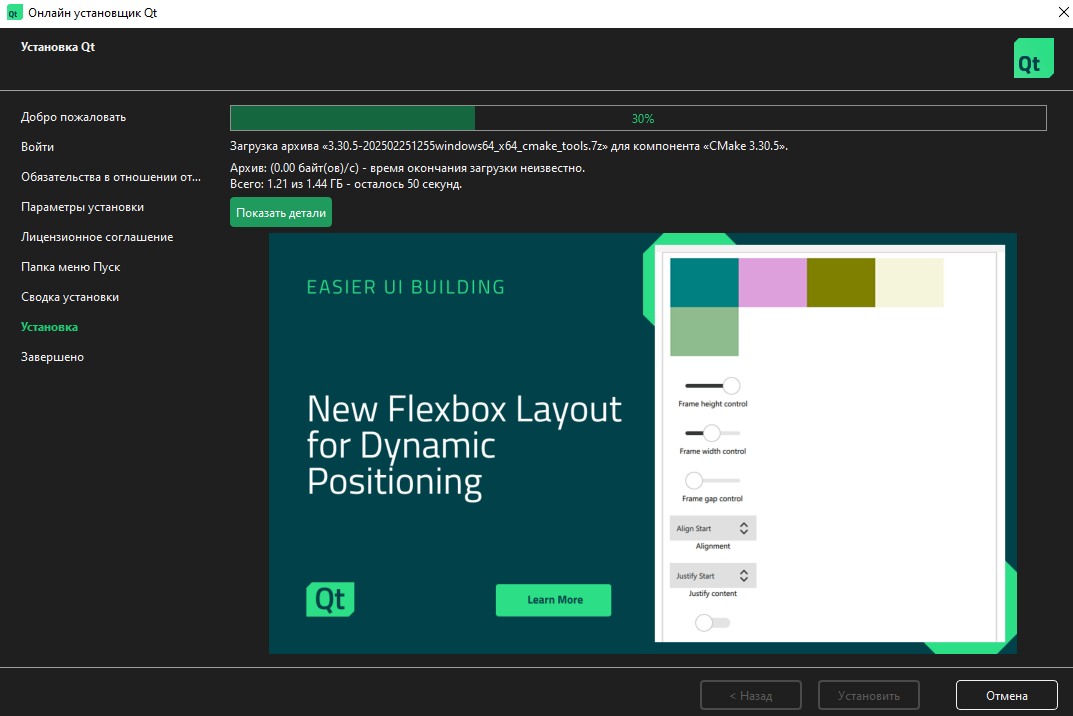This screenshot has width=1073, height=716.
Task: Open the Justify Start dropdown
Action: tap(712, 576)
